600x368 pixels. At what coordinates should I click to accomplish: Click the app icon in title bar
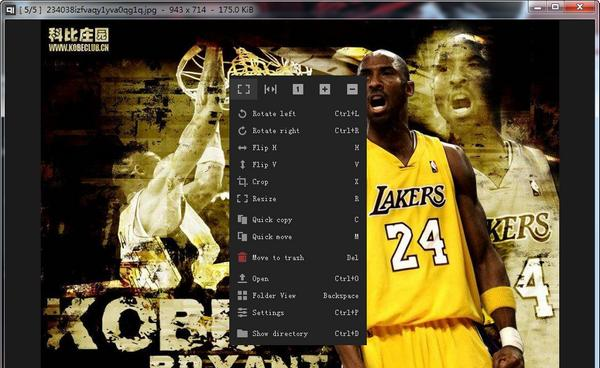pos(10,10)
